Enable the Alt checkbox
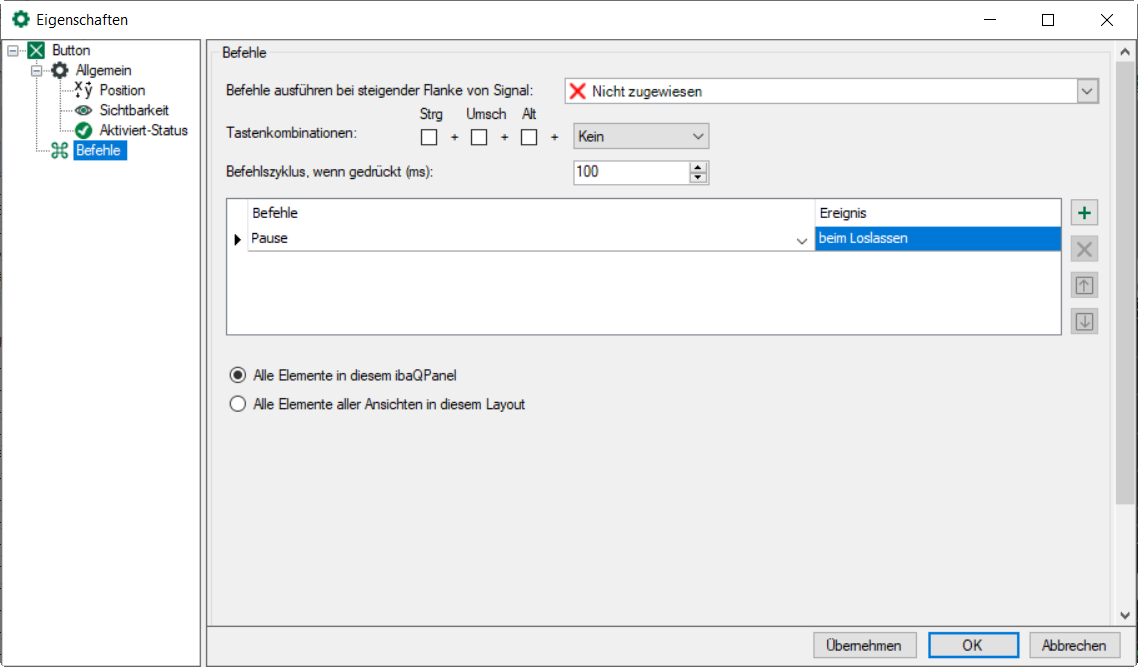1138x667 pixels. 529,137
